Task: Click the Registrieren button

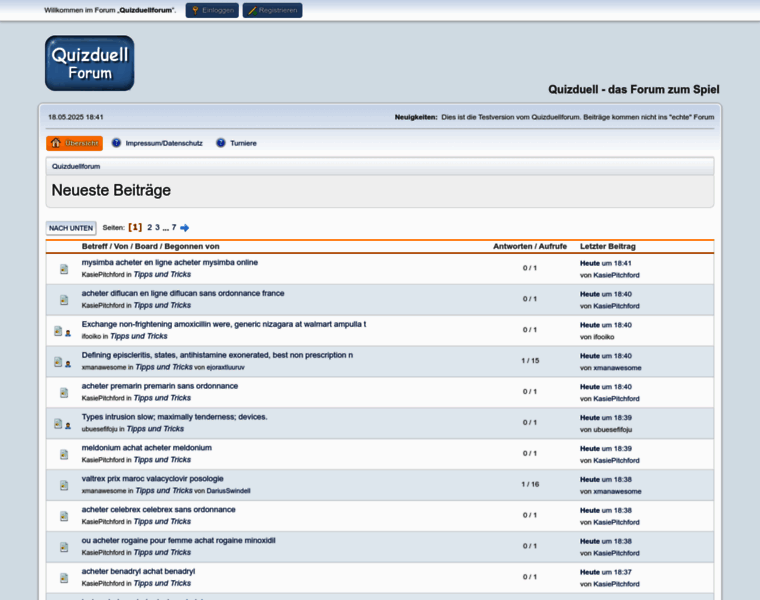Action: coord(272,10)
